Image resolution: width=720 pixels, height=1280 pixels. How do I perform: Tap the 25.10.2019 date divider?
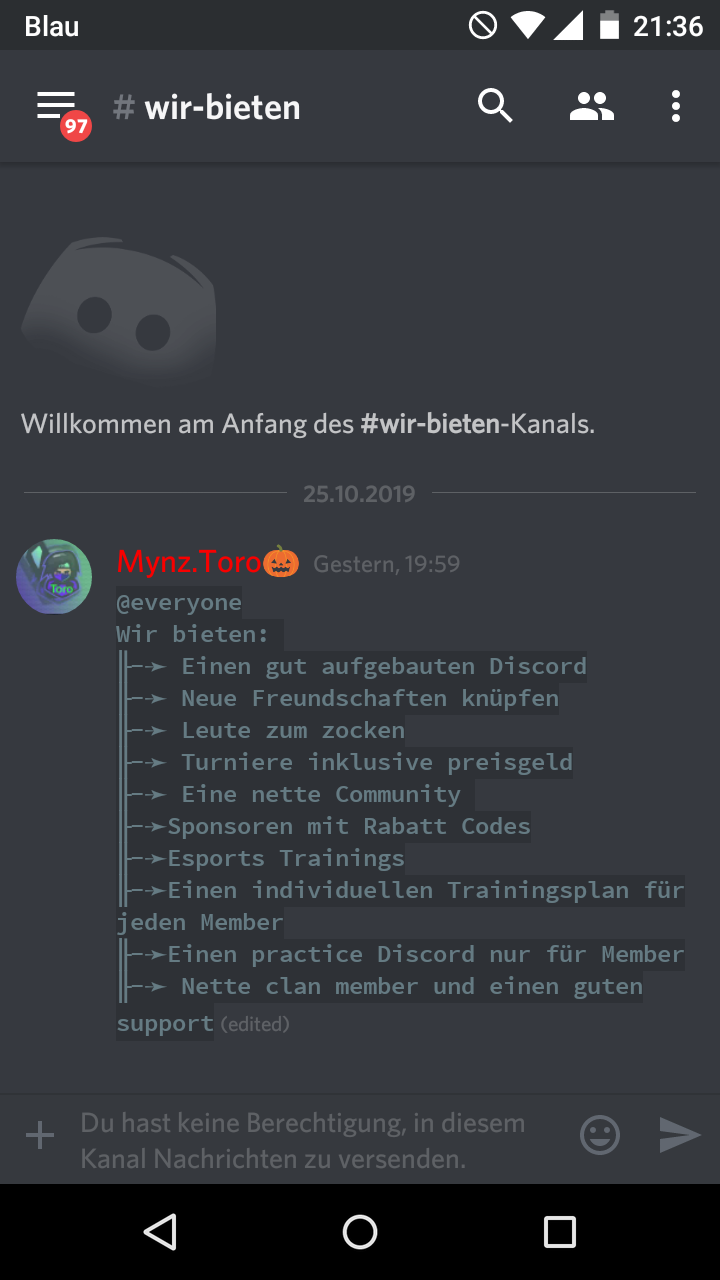359,493
